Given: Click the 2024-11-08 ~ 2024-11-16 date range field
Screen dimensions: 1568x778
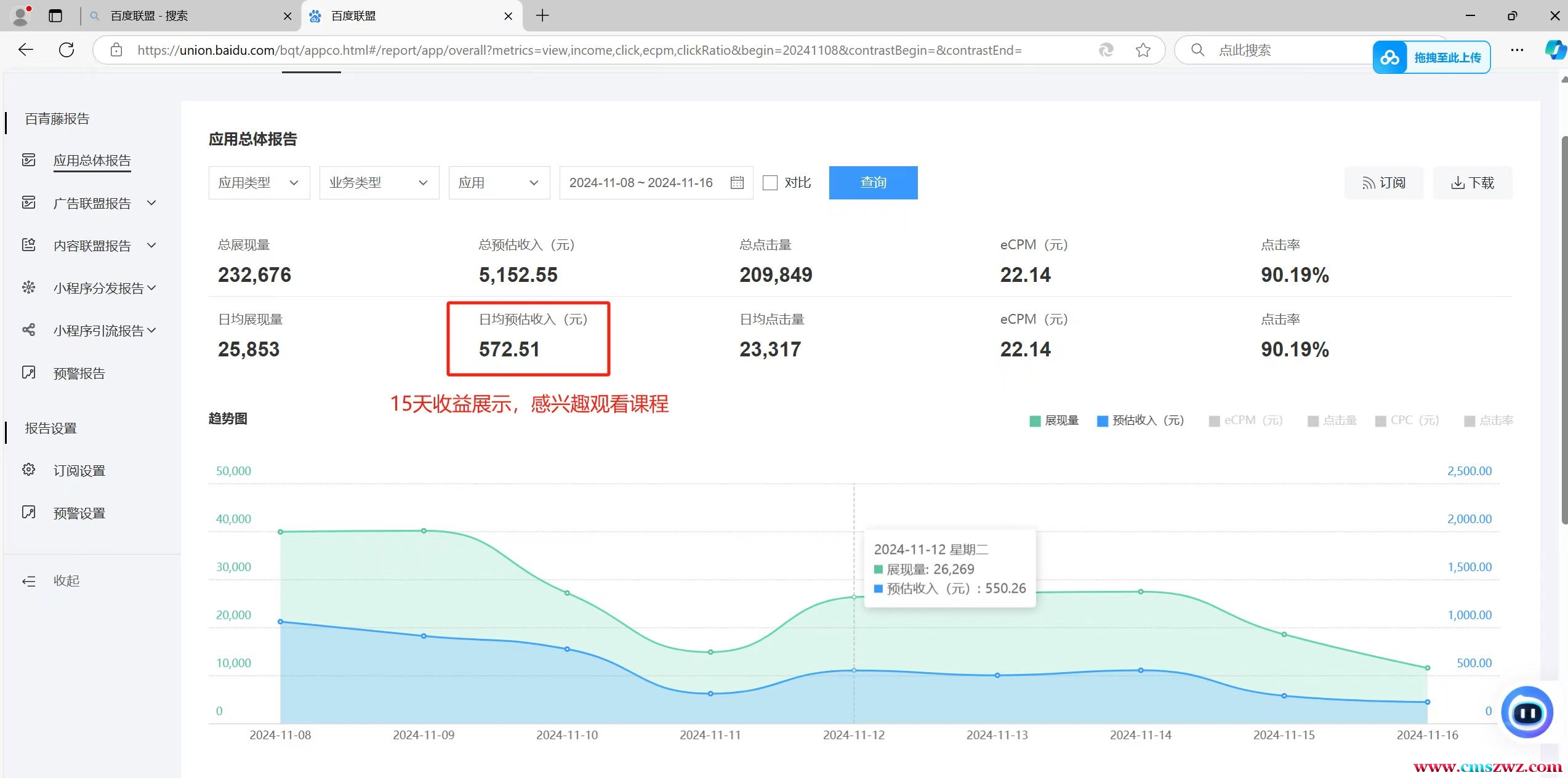Looking at the screenshot, I should pyautogui.click(x=656, y=183).
